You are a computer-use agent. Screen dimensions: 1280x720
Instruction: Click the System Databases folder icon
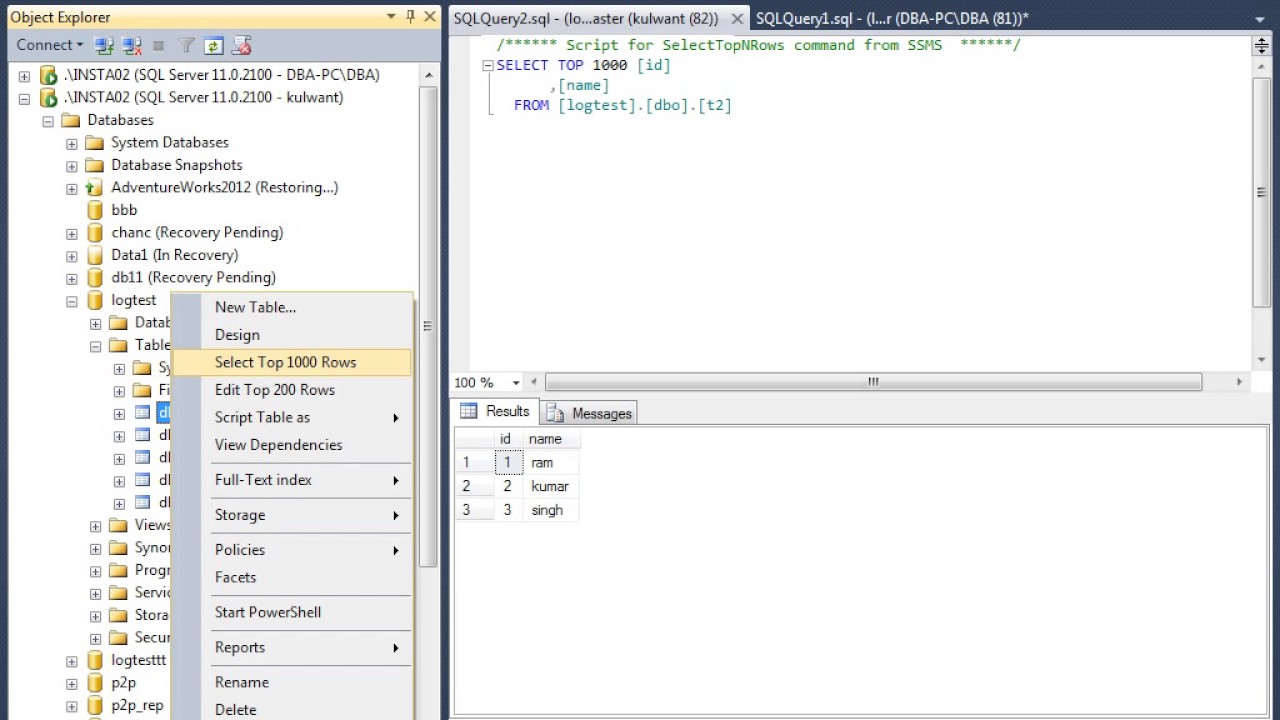pos(95,142)
